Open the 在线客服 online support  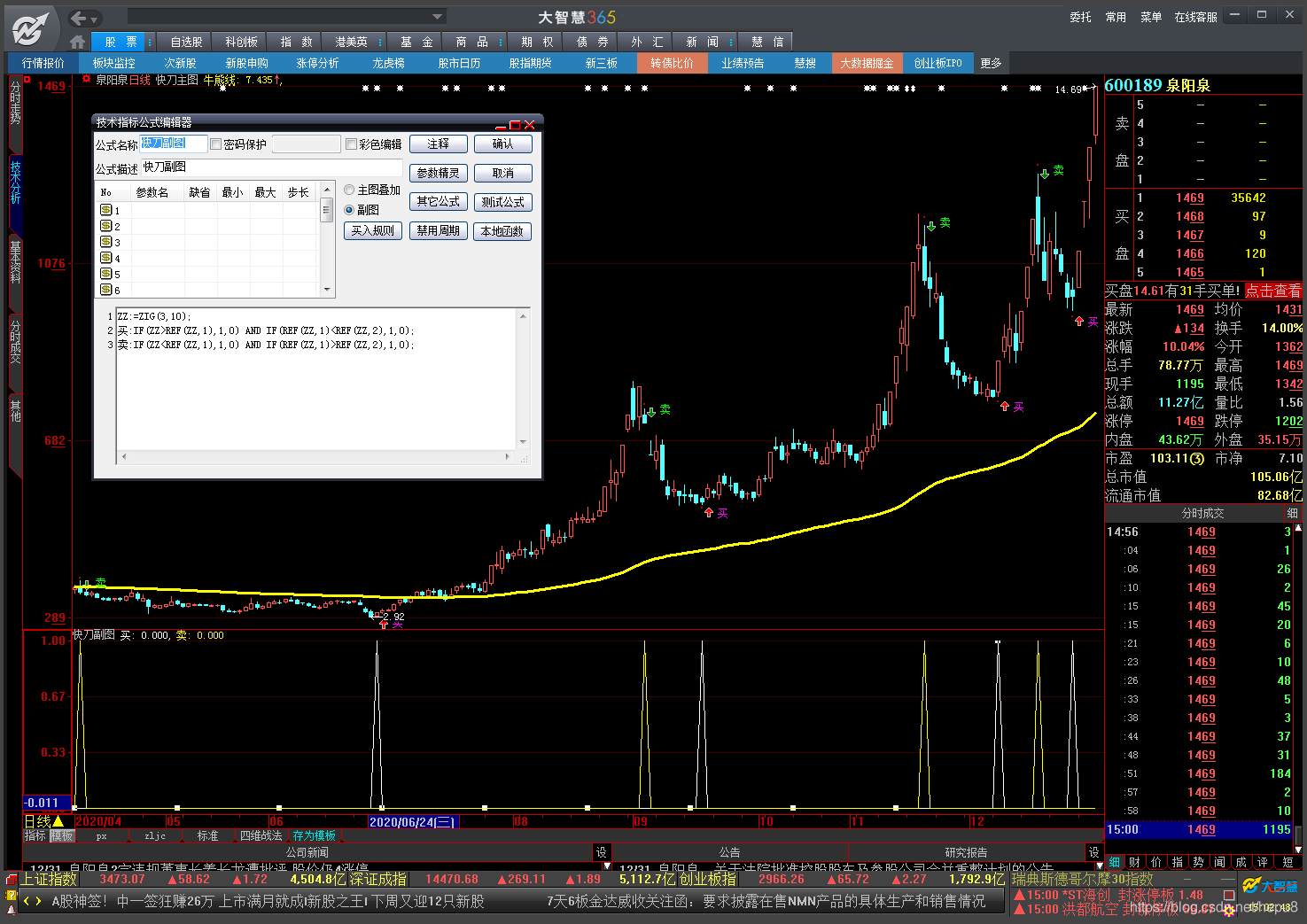tap(1195, 17)
